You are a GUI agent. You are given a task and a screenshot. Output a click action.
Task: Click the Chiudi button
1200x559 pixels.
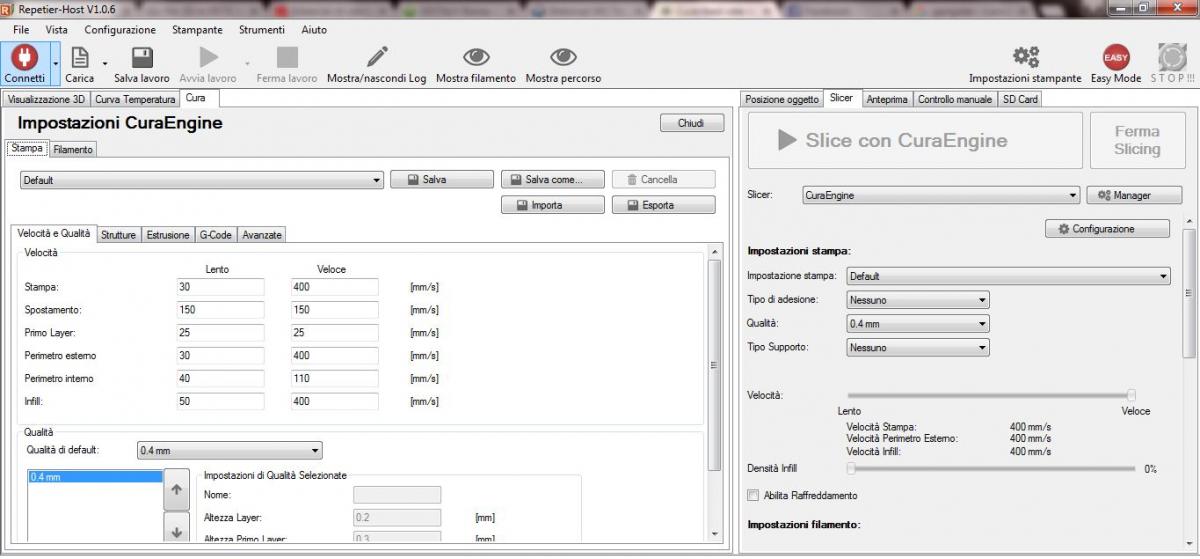692,123
